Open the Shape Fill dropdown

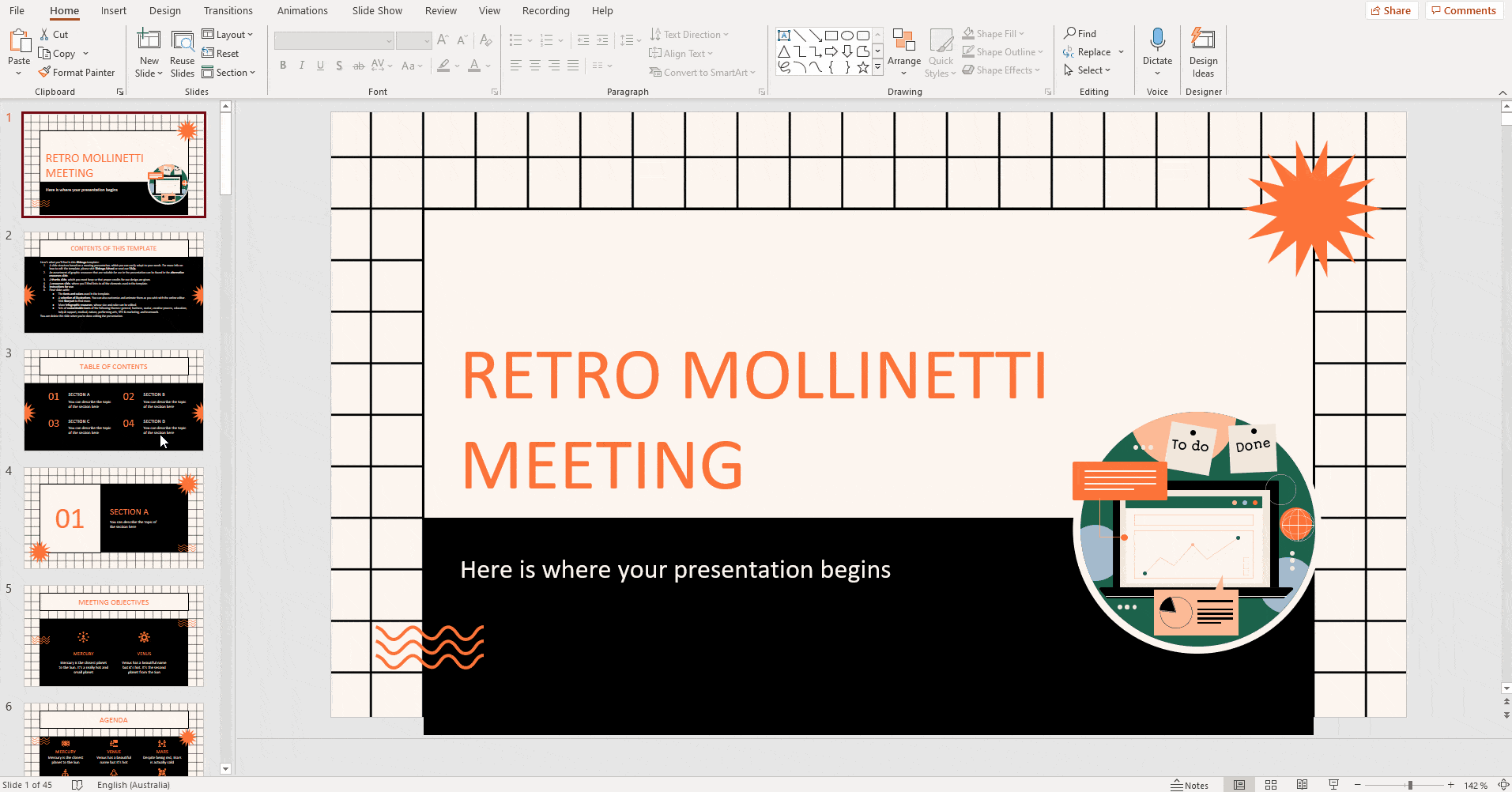[x=993, y=32]
